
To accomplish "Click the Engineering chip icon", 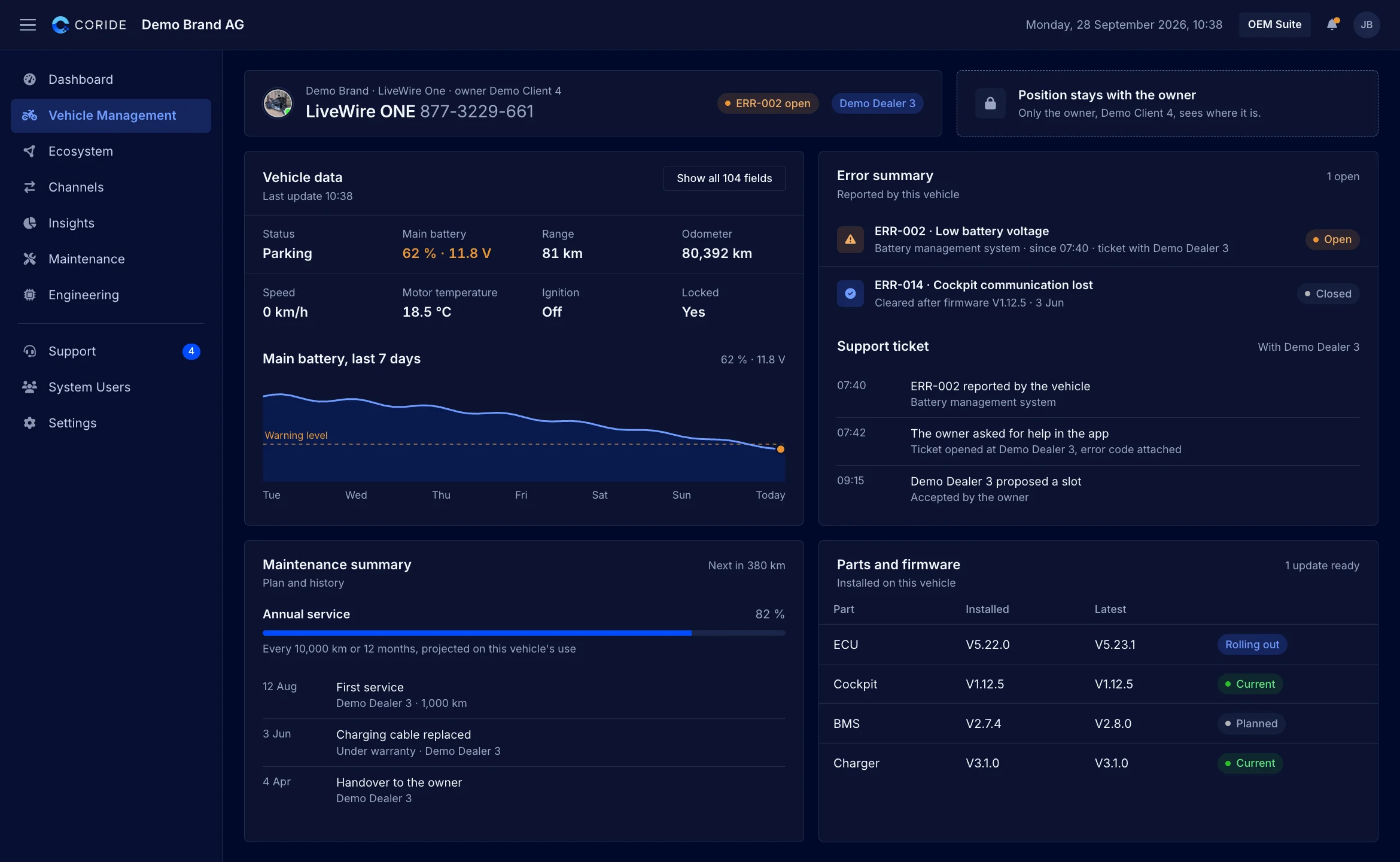I will (x=30, y=295).
